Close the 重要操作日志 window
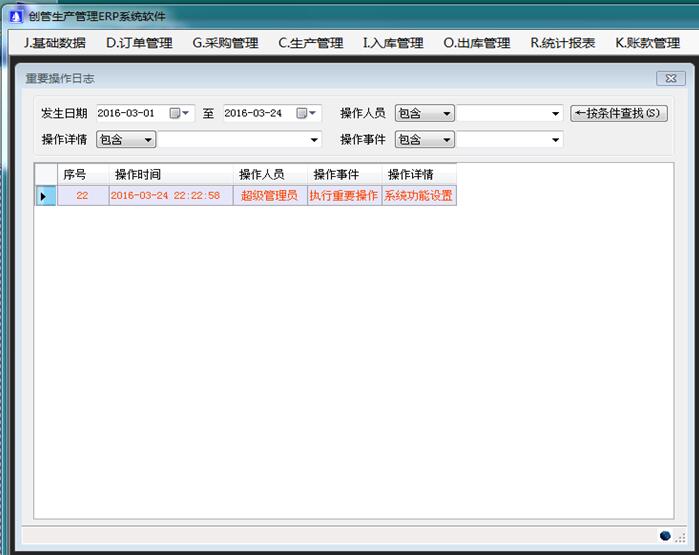699x555 pixels. tap(670, 79)
